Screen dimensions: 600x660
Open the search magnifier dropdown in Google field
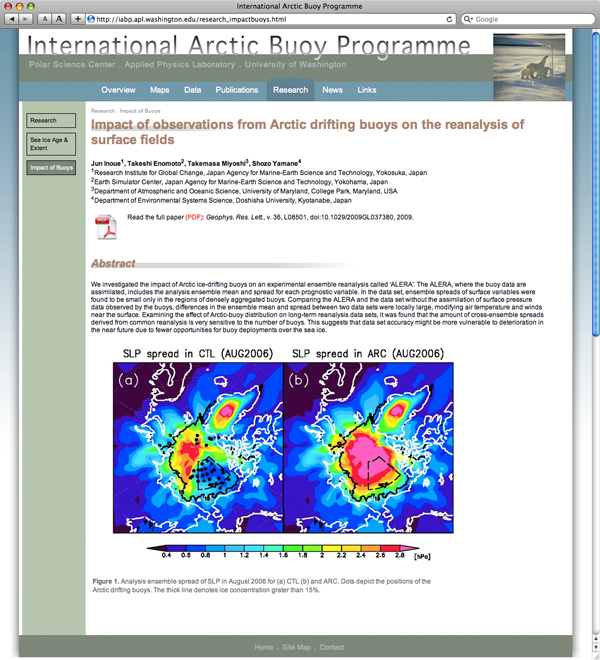(x=468, y=19)
